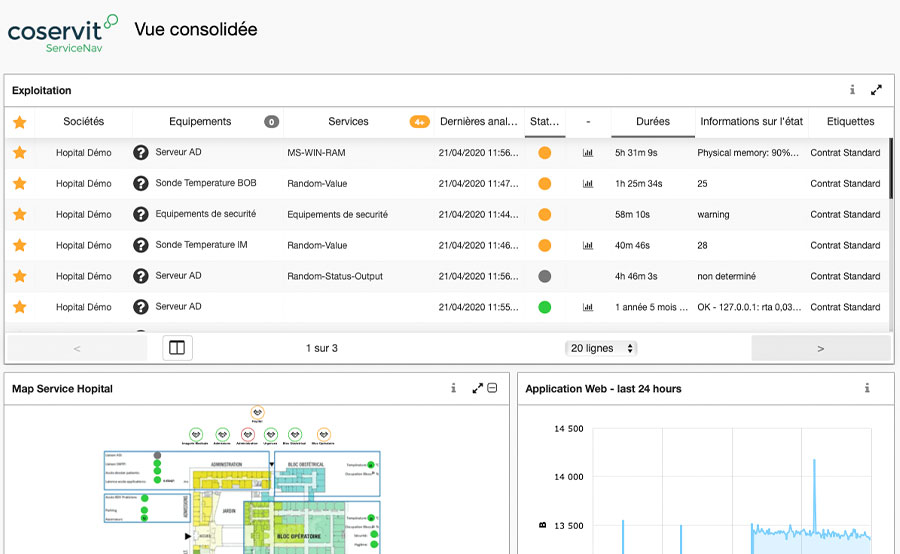Click question mark icon in Random-Status-Output row
Screen dimensions: 900x554
[141, 276]
